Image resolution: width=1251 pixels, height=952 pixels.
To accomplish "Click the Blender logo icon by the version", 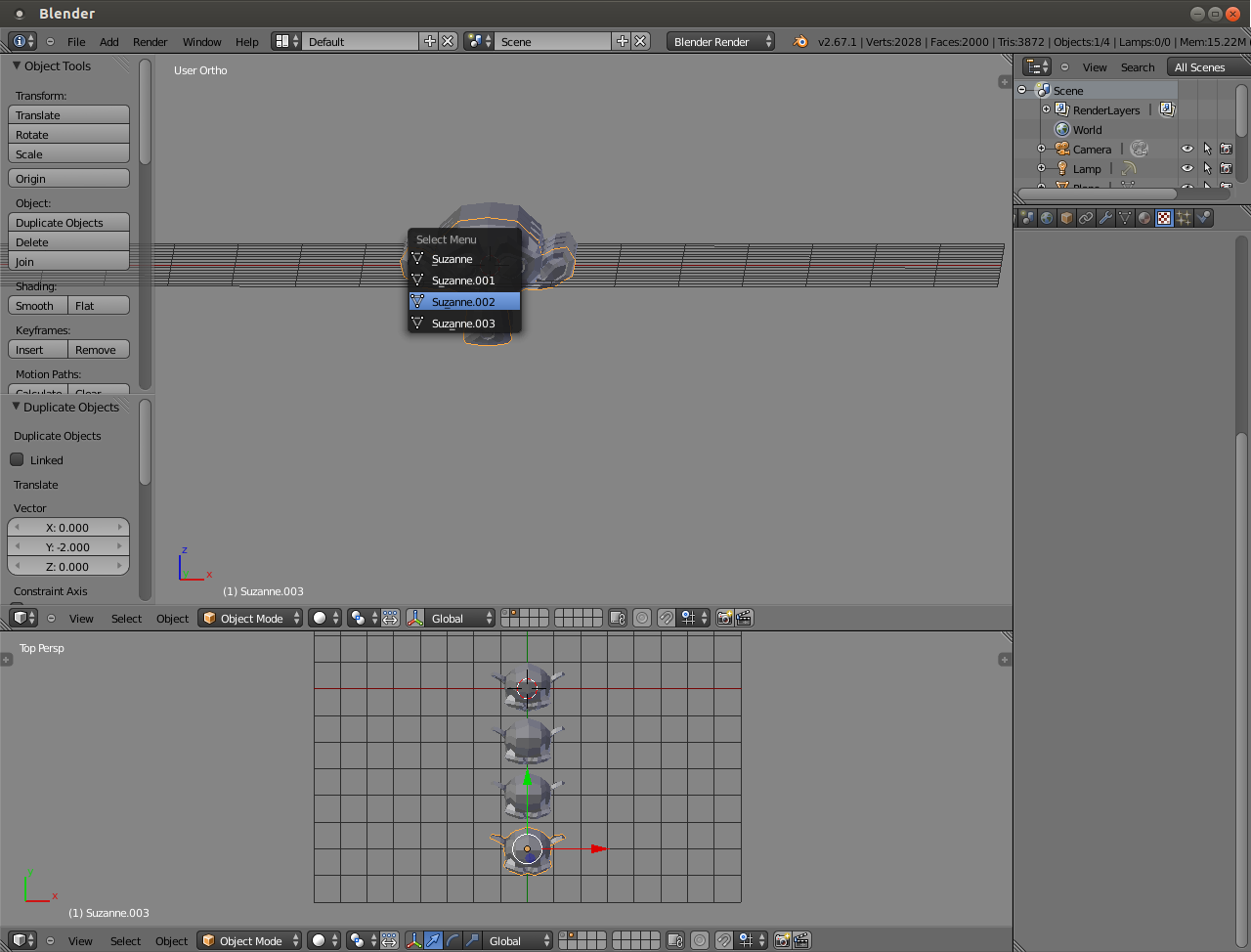I will point(800,41).
